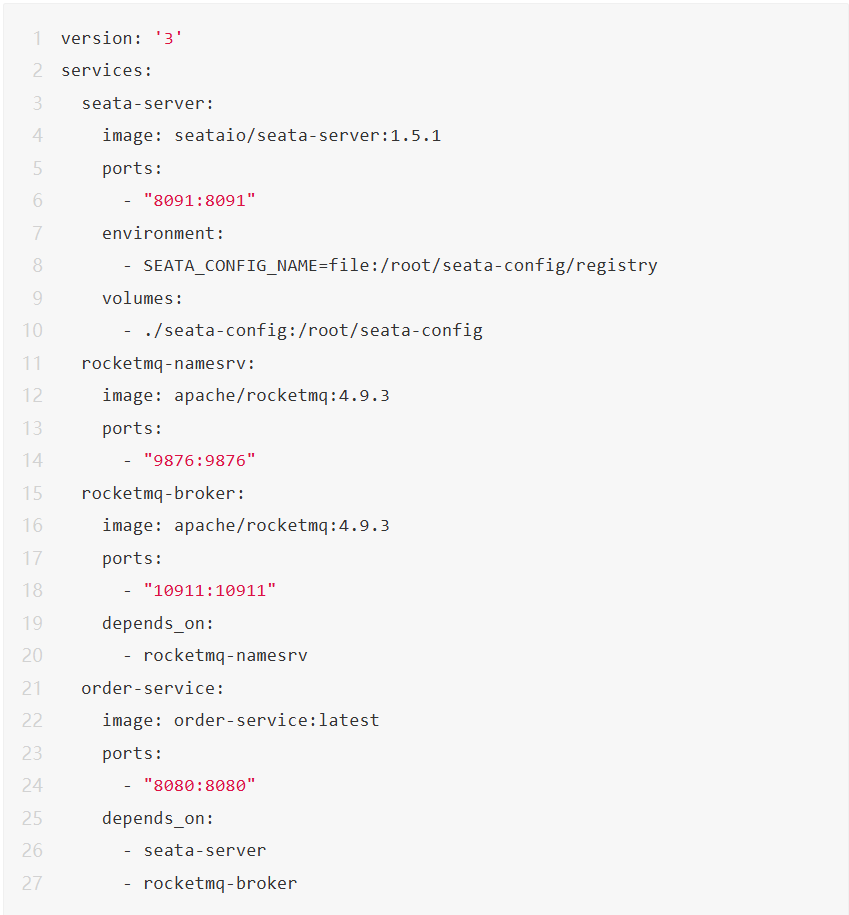Click the 'volumes:' key

(x=143, y=298)
